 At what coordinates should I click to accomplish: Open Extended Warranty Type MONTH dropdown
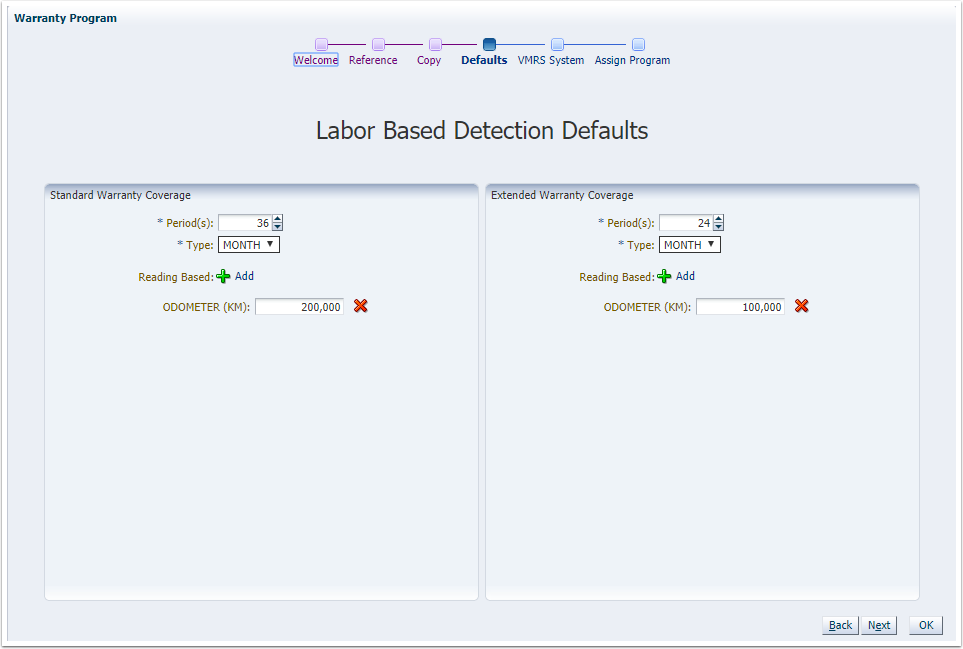click(x=690, y=244)
